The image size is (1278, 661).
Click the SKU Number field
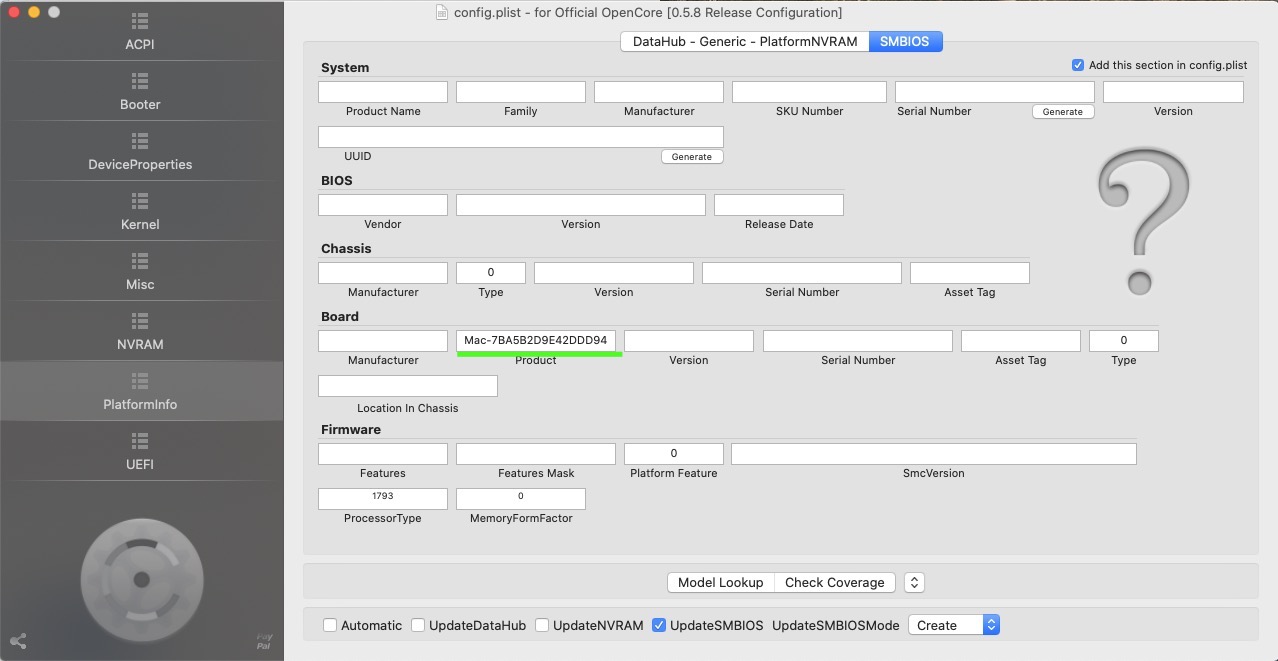click(809, 92)
